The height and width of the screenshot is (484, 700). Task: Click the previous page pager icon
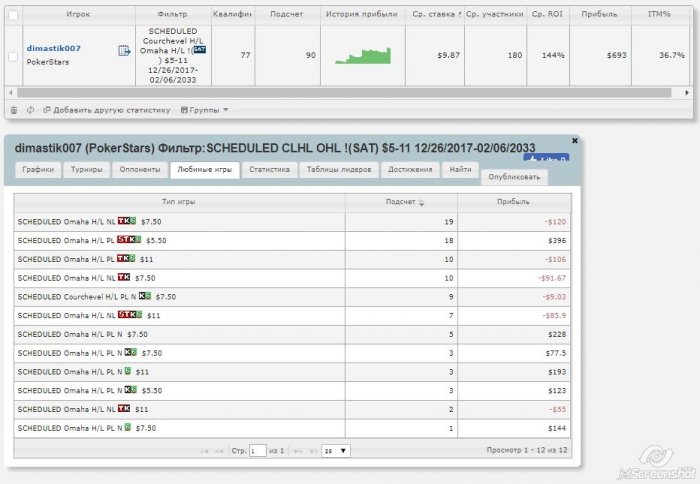coord(219,451)
